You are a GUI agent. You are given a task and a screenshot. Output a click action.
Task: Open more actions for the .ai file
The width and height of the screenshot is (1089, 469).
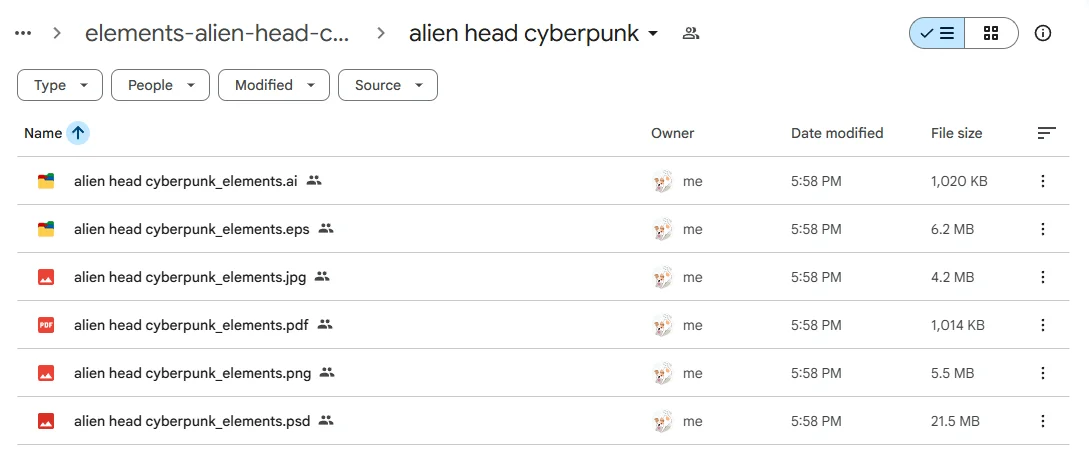click(x=1043, y=181)
